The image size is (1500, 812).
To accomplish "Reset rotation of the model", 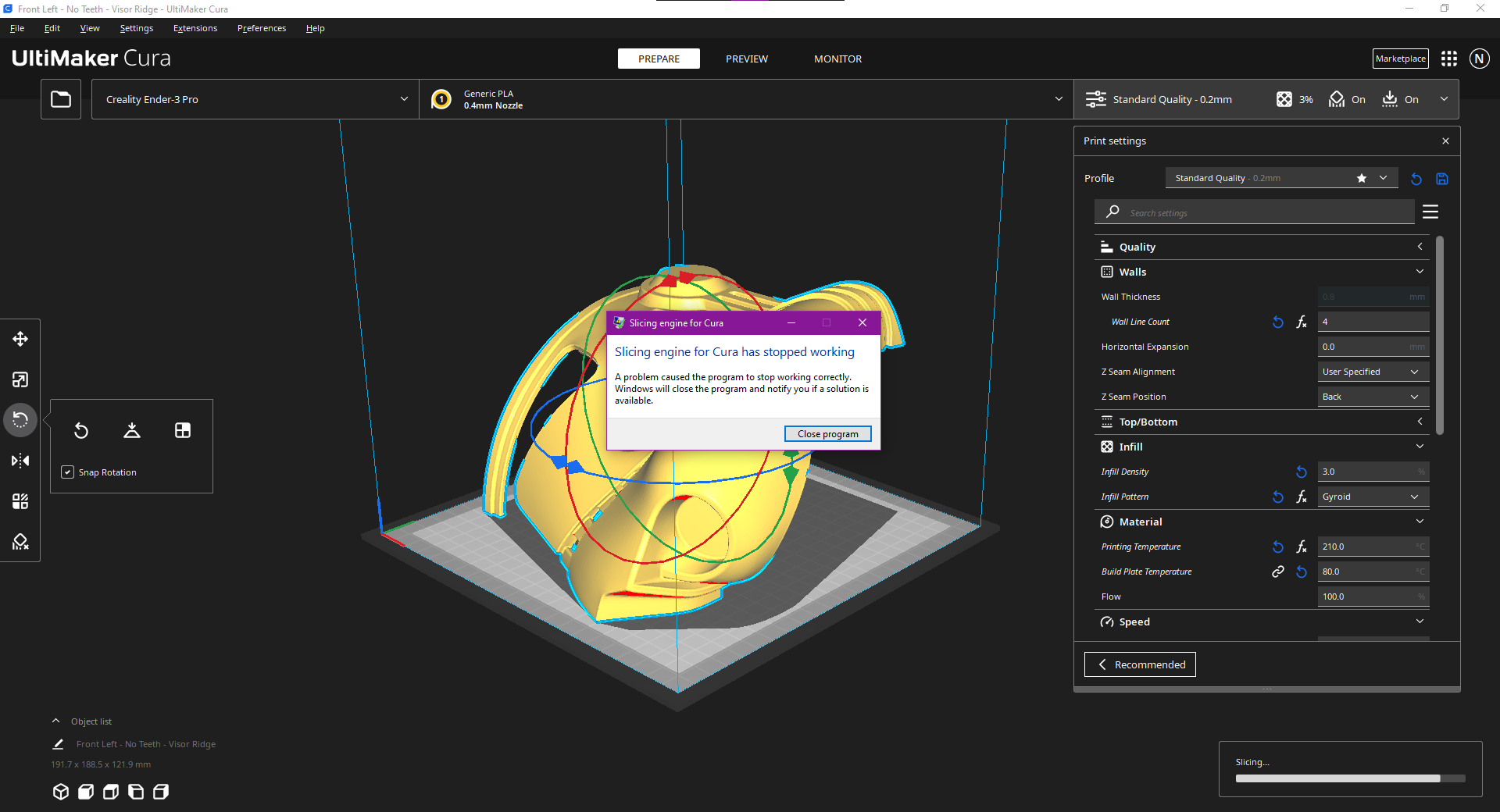I will coord(81,430).
